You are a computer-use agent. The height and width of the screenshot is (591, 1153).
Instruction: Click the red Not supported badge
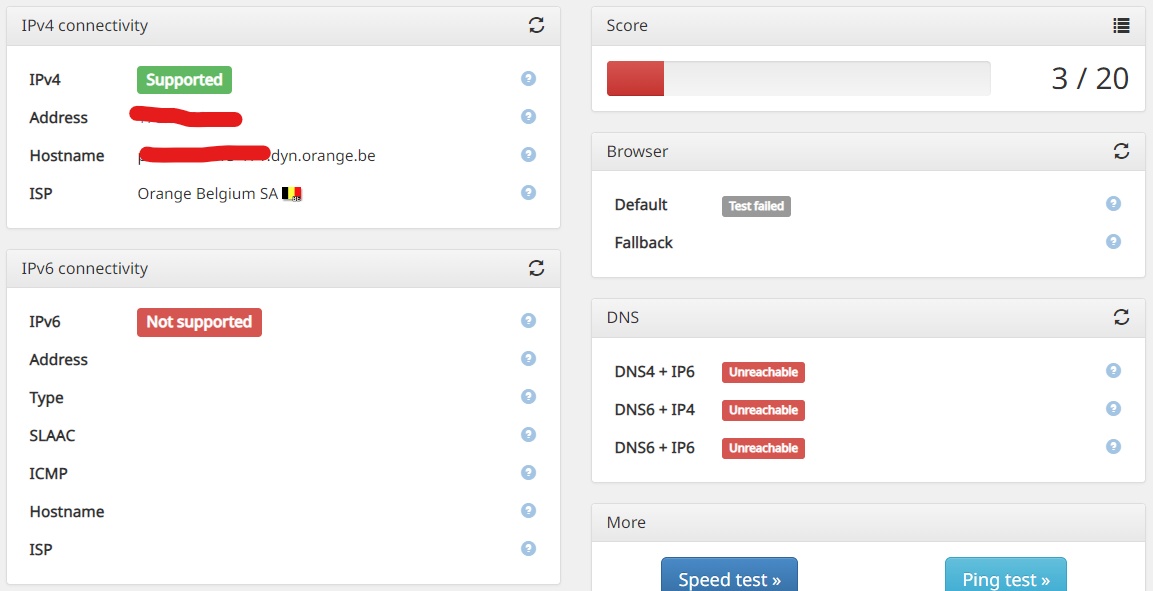pos(199,322)
